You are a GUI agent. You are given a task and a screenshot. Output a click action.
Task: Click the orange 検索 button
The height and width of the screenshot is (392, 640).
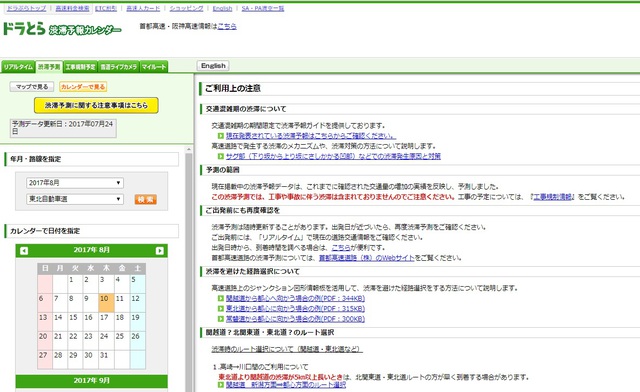[x=146, y=199]
